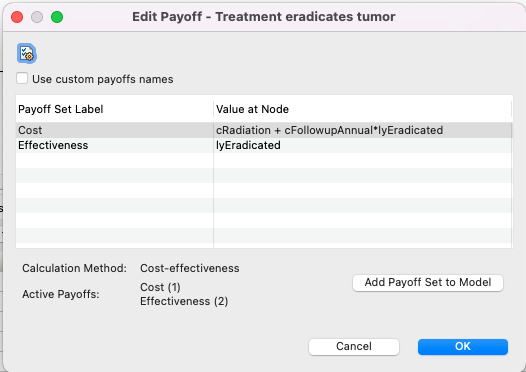Click the gray minimize window button

tap(37, 17)
